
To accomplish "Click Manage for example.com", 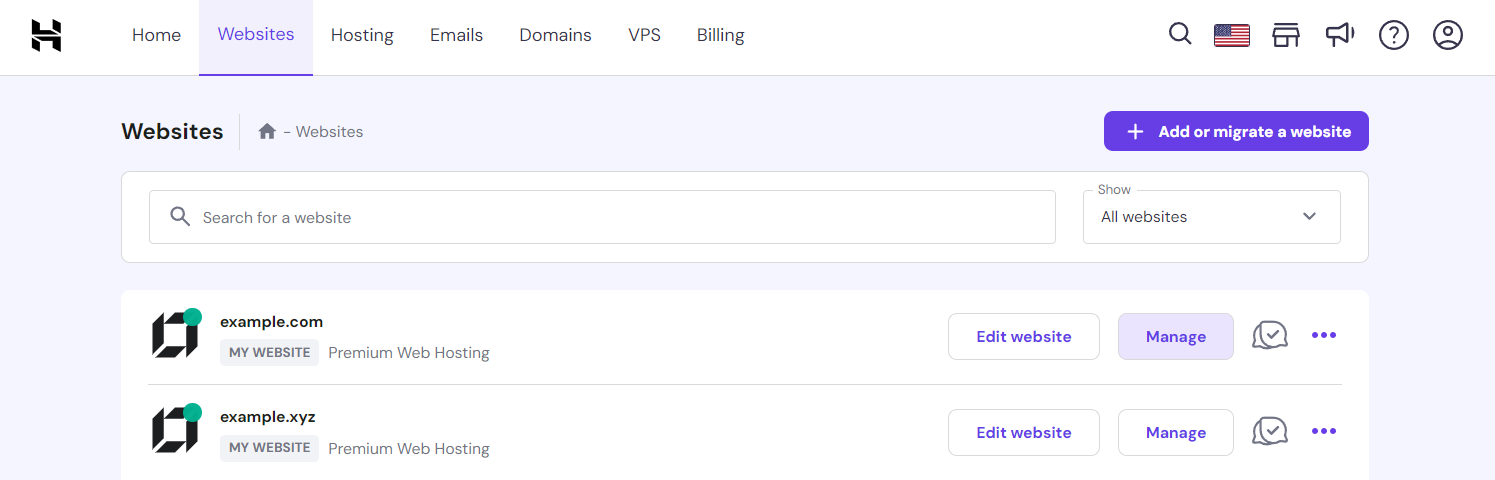I will pyautogui.click(x=1175, y=337).
